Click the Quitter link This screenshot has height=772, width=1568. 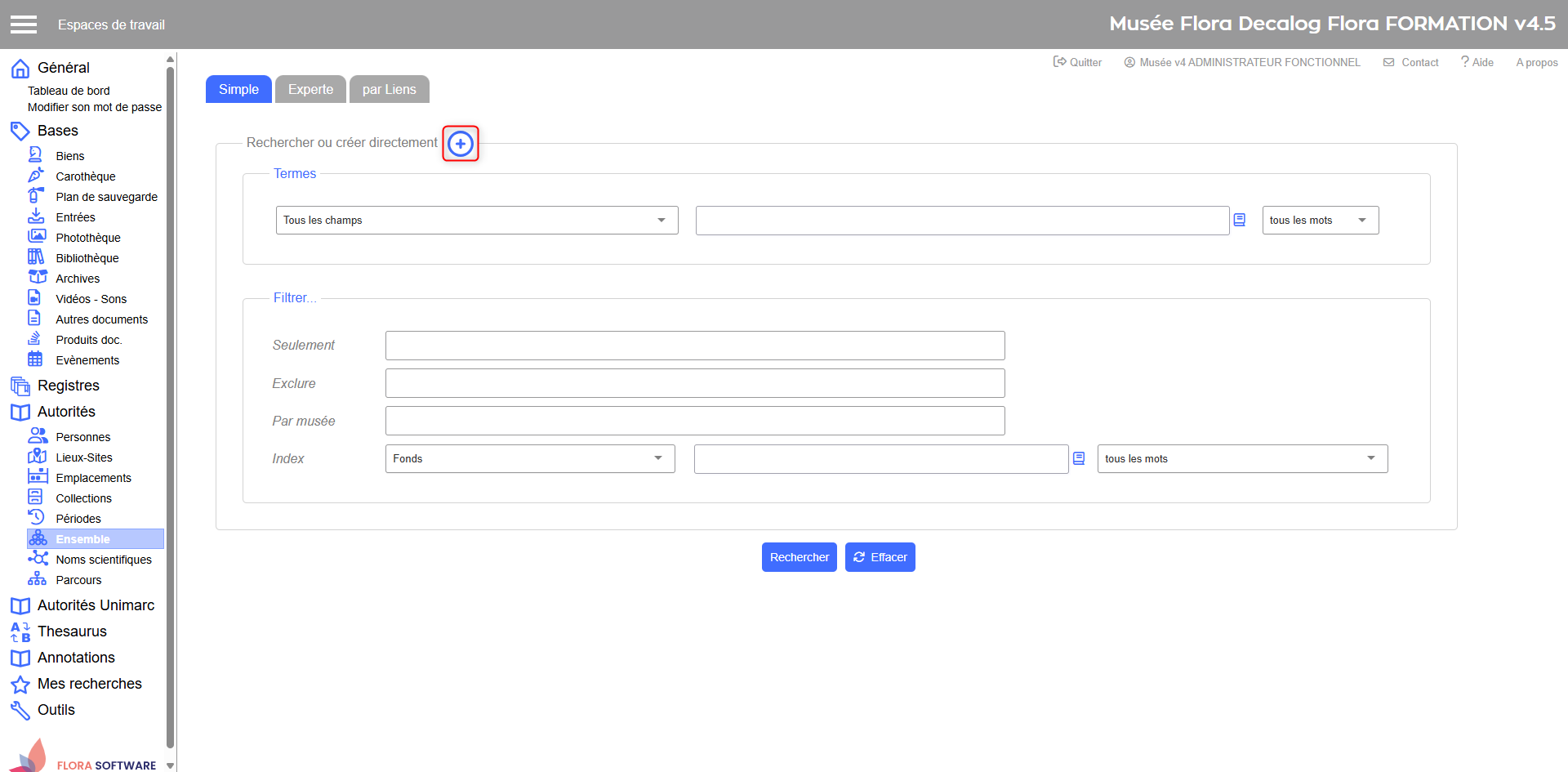pos(1078,62)
